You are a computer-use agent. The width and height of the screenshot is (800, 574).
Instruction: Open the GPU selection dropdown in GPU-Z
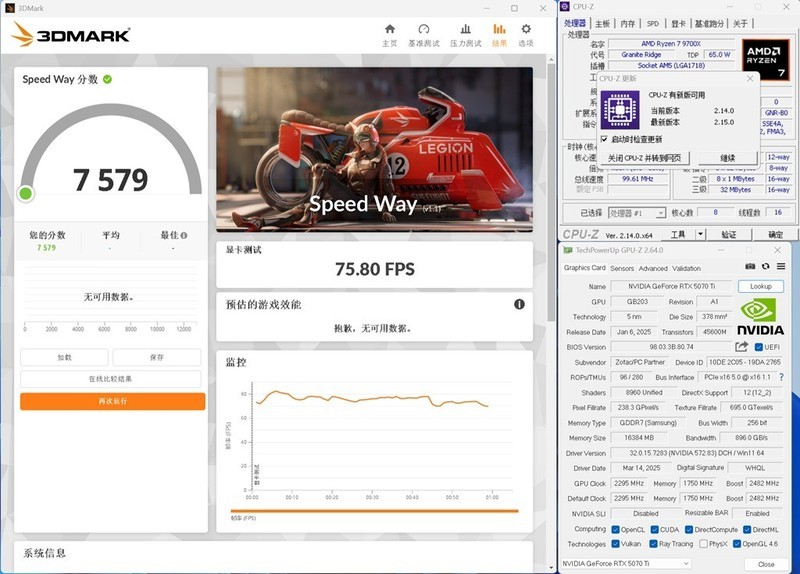pos(626,563)
